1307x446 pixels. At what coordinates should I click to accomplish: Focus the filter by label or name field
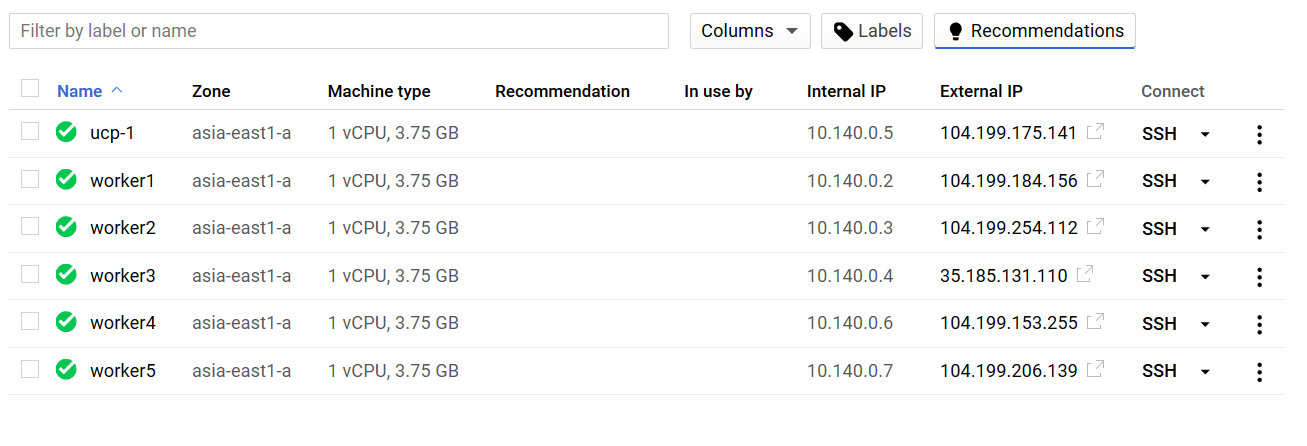pos(338,31)
